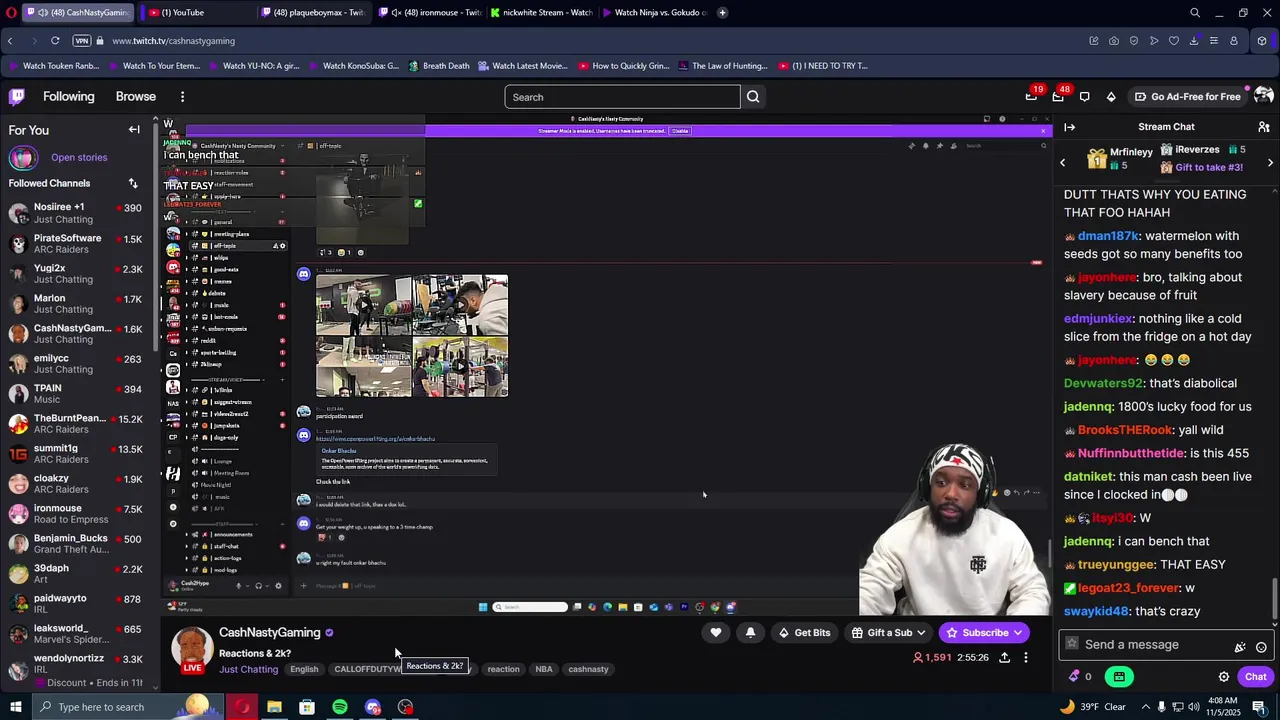Collapse the For You sidebar

[134, 130]
